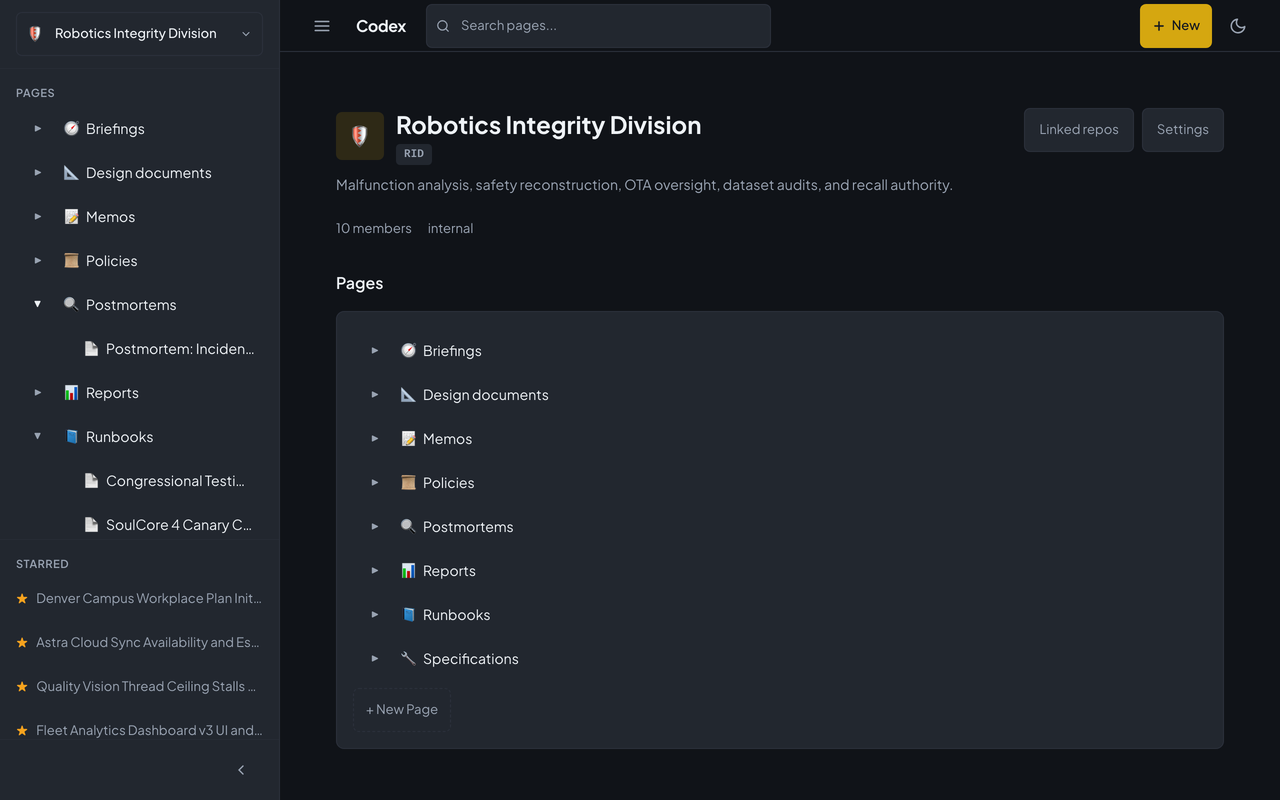
Task: Click the star beside Quality Vision Thread Ceiling
Action: pos(22,686)
